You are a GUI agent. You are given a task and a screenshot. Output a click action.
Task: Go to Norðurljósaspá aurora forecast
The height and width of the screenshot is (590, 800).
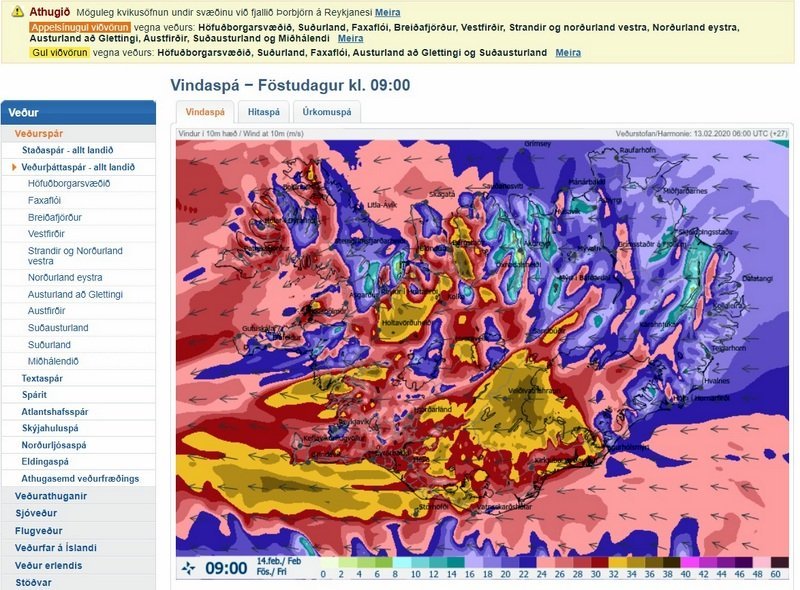54,445
